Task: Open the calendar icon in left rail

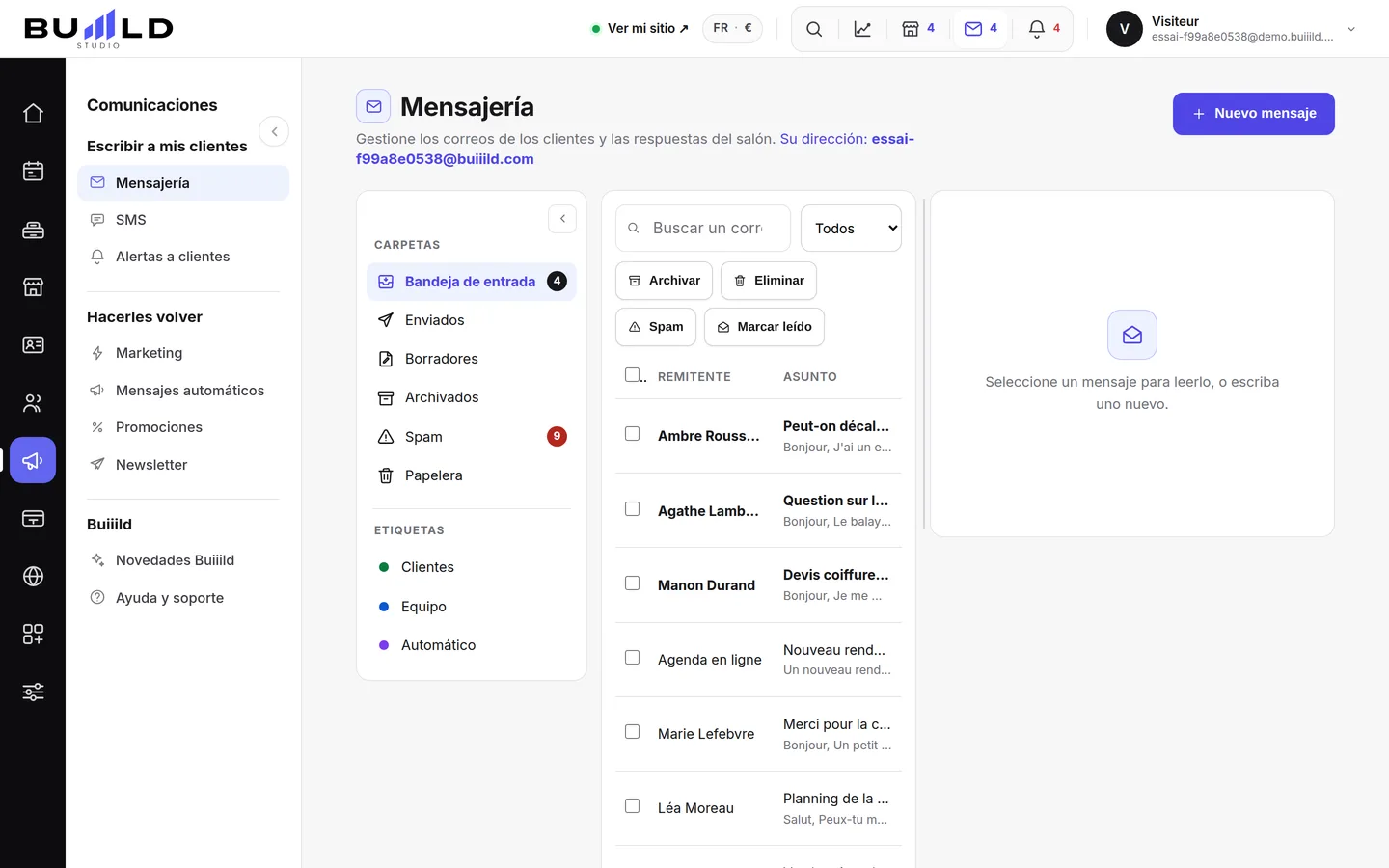Action: 33,172
